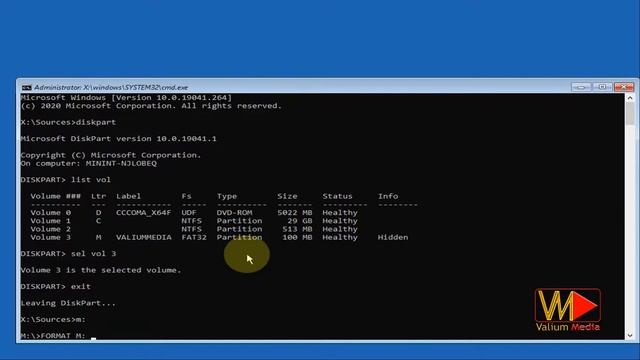Click 'On computer: MININT-NJLOBEQ' line
This screenshot has width=640, height=360.
pos(89,163)
